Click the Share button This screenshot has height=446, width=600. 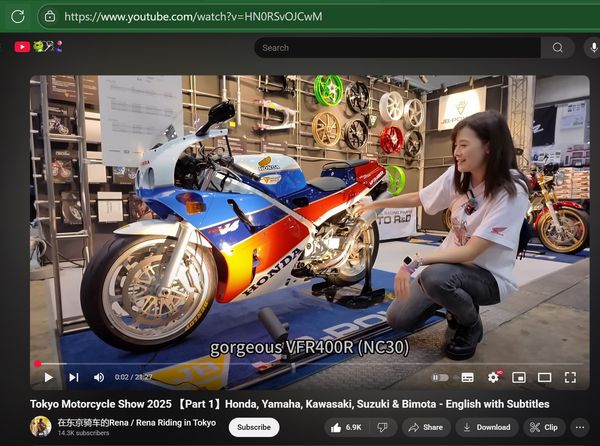point(426,427)
